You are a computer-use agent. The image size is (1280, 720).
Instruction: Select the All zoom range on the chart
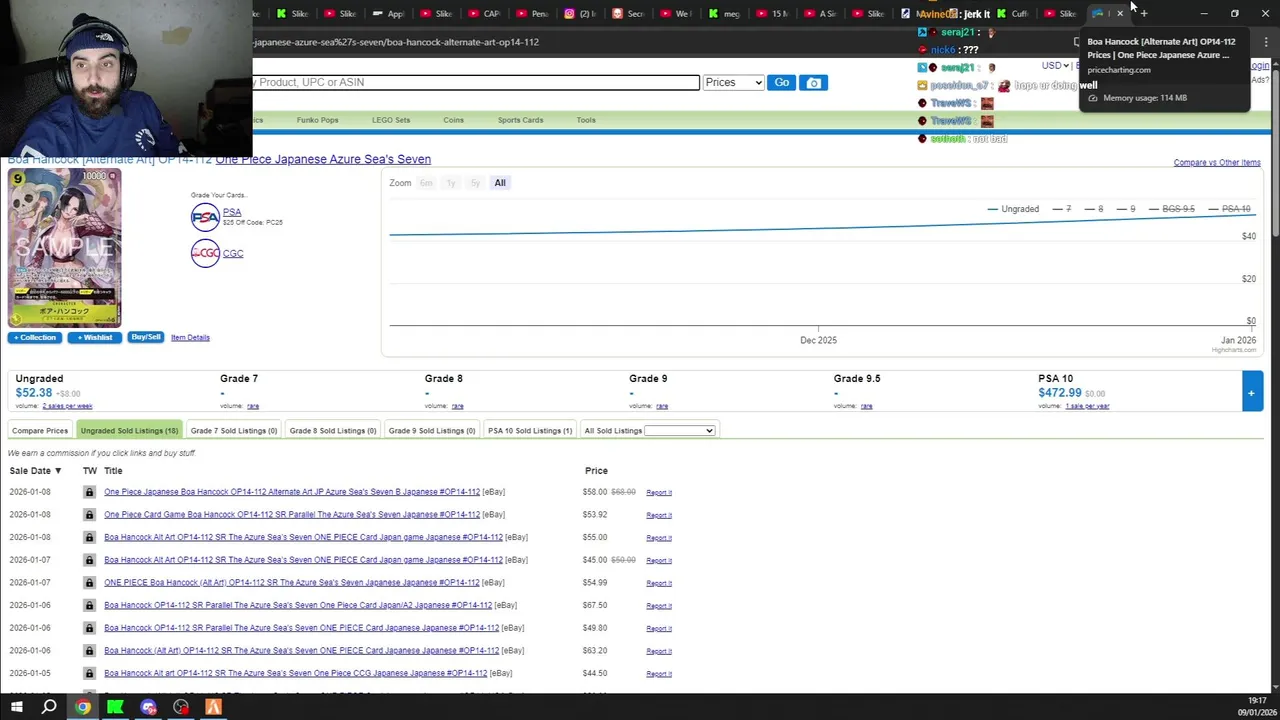[x=500, y=183]
